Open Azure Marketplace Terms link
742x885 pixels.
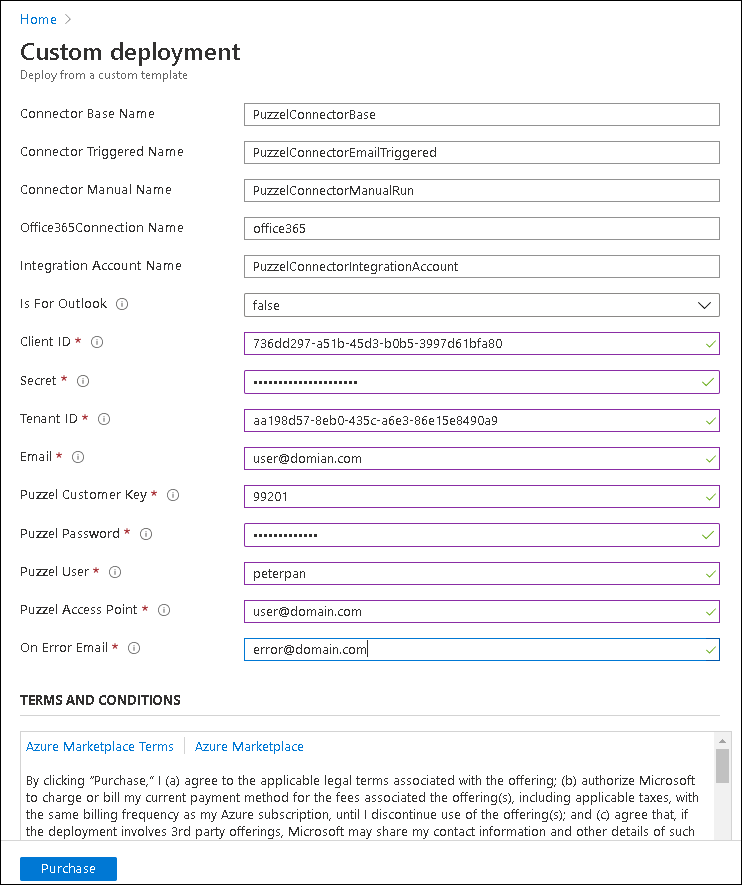point(100,747)
